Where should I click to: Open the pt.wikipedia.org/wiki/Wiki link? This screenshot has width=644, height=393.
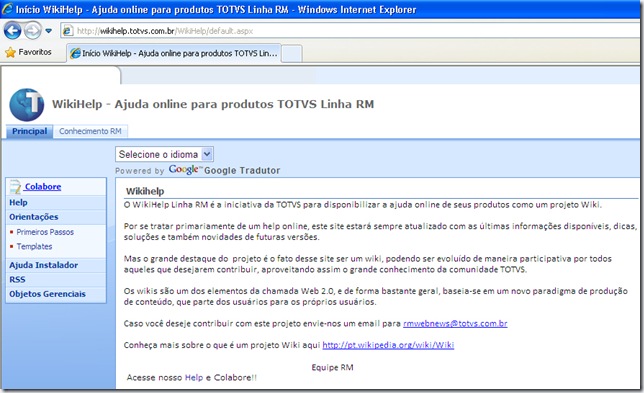pyautogui.click(x=388, y=345)
